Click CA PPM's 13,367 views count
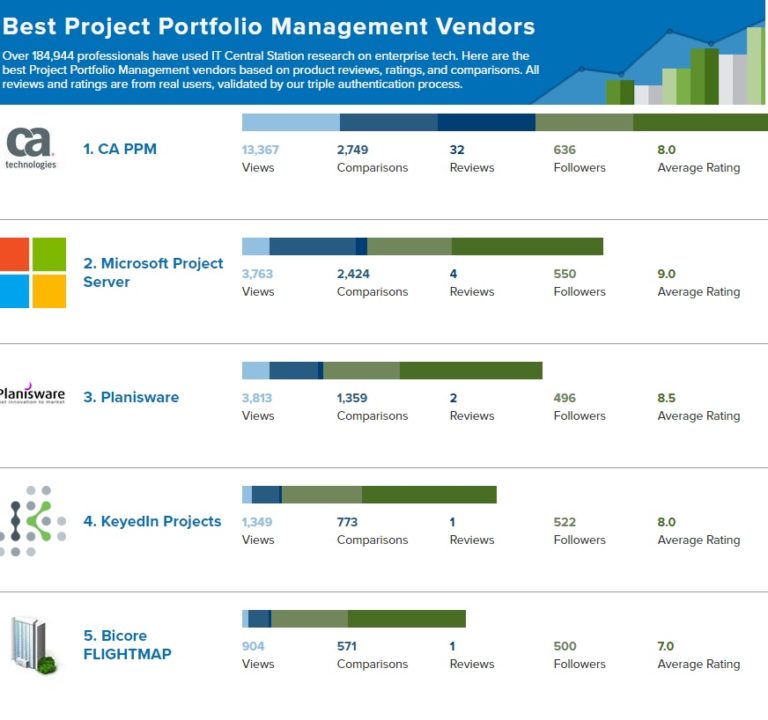Screen dimensions: 768x720 click(x=261, y=149)
